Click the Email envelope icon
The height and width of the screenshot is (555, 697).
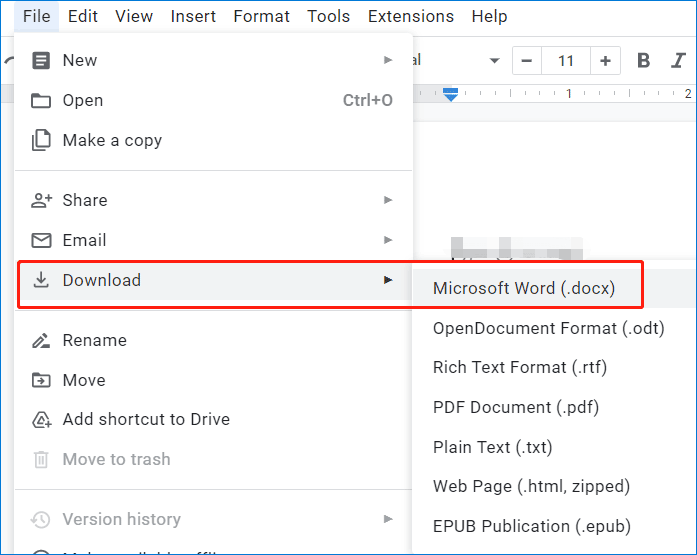click(x=41, y=240)
